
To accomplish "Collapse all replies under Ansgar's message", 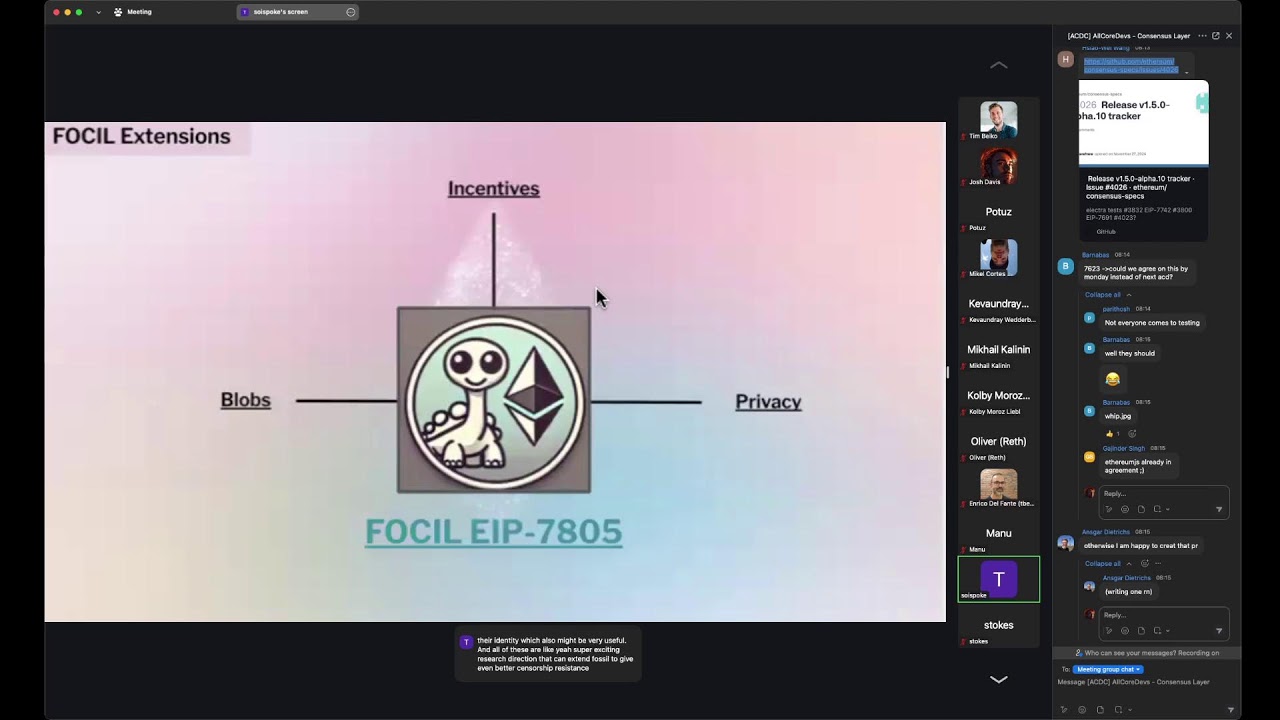I will coord(1108,563).
